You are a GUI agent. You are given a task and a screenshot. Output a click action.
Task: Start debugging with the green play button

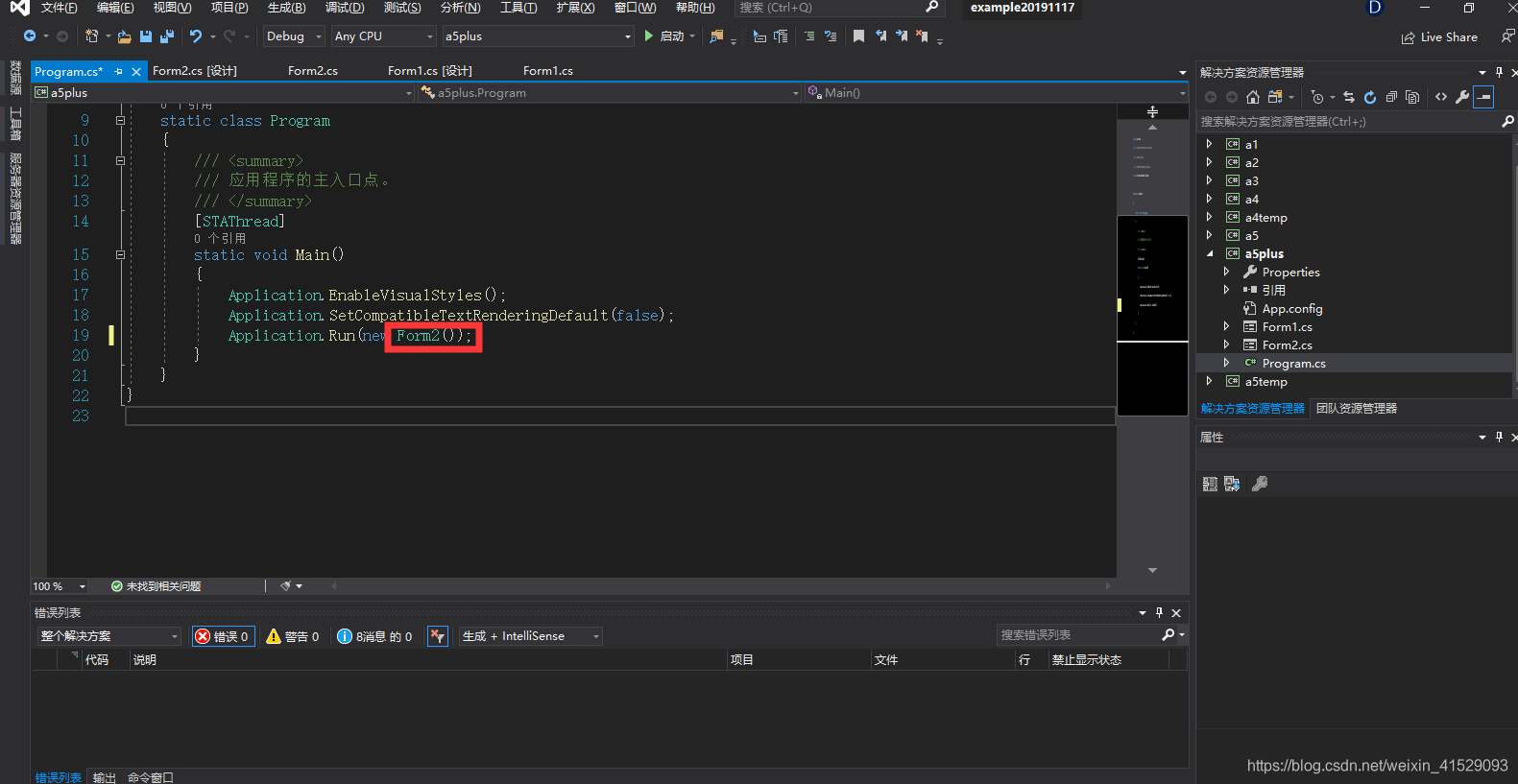click(649, 36)
